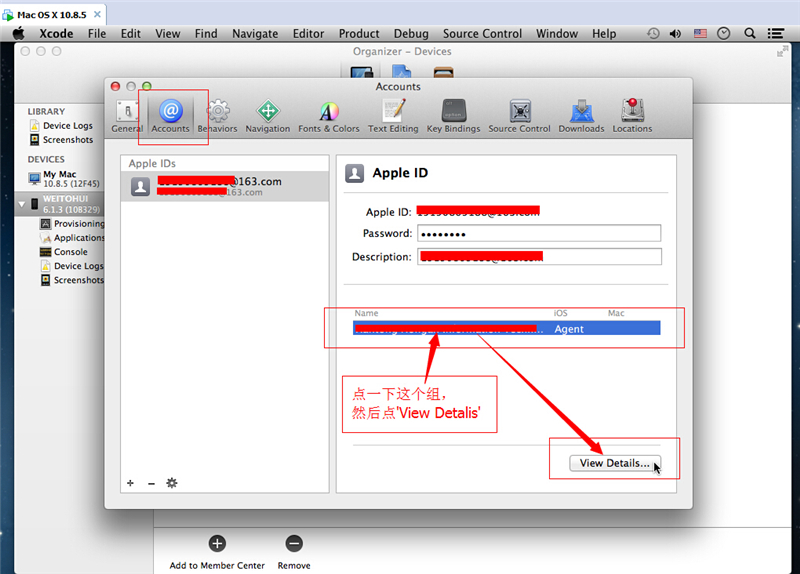Open the Locations preferences pane
The height and width of the screenshot is (574, 800).
[x=632, y=116]
